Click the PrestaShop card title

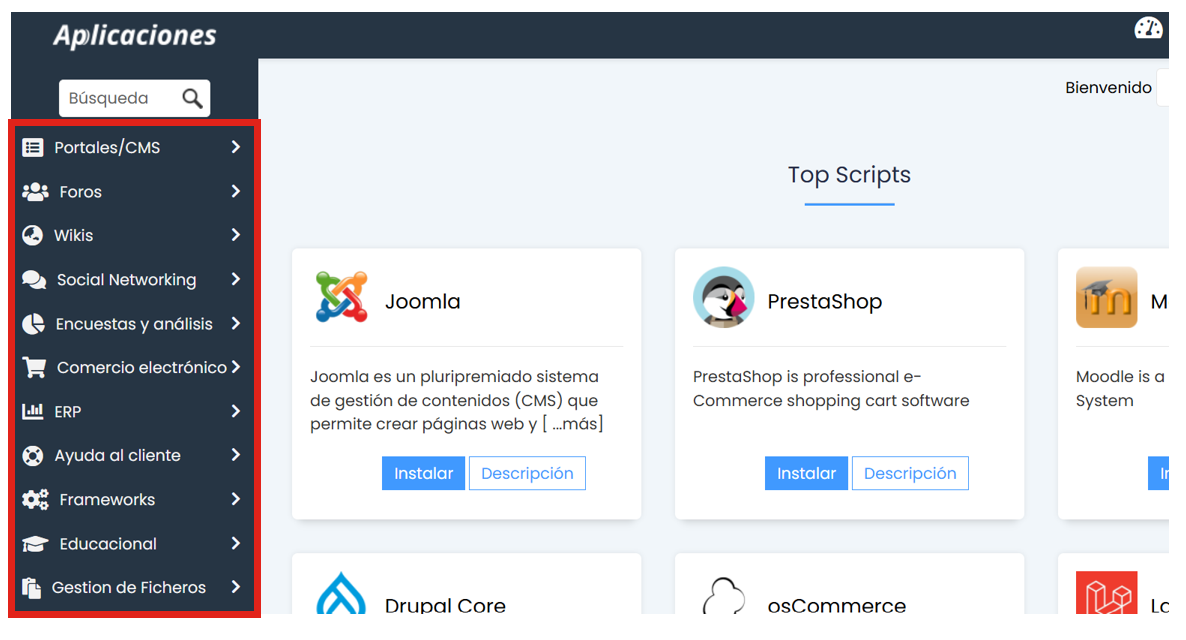[824, 301]
